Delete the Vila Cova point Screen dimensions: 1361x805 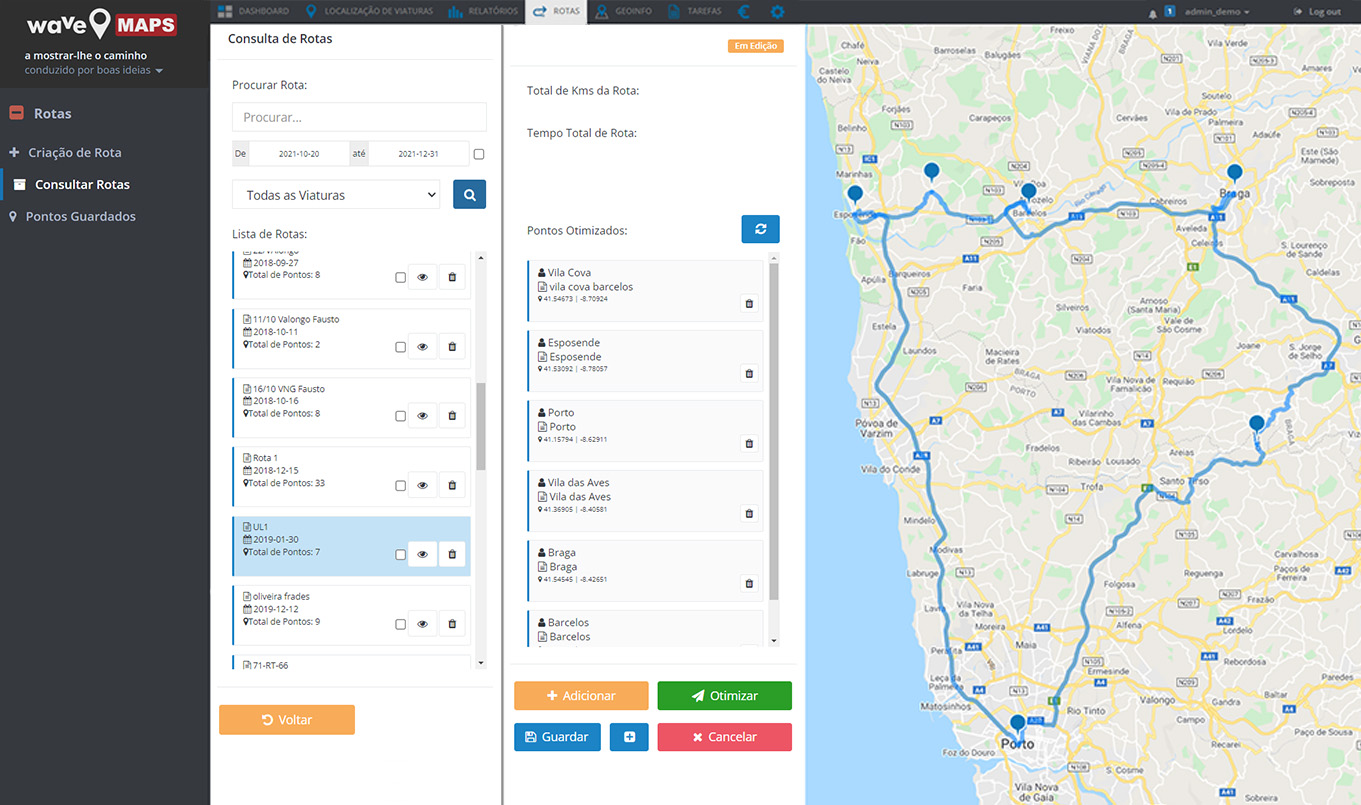coord(749,303)
